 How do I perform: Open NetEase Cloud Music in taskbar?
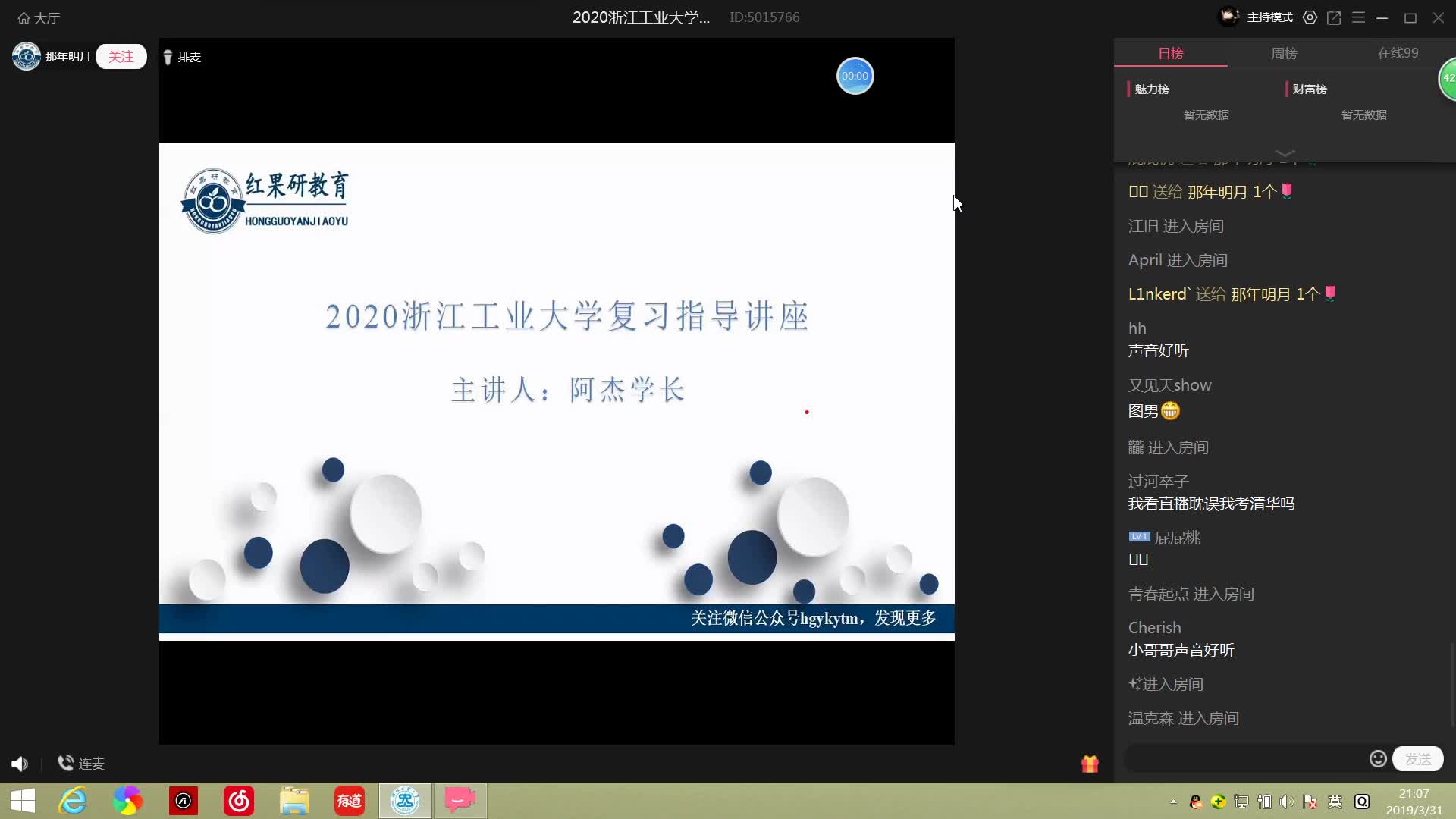coord(239,801)
